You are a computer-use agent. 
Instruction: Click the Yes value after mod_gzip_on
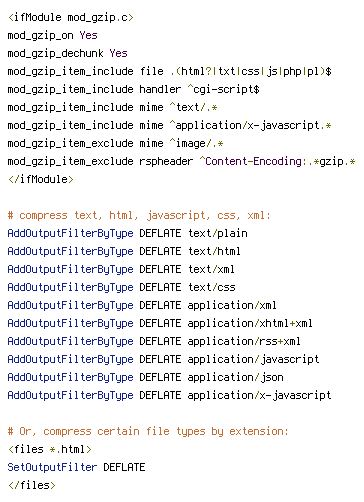(88, 35)
